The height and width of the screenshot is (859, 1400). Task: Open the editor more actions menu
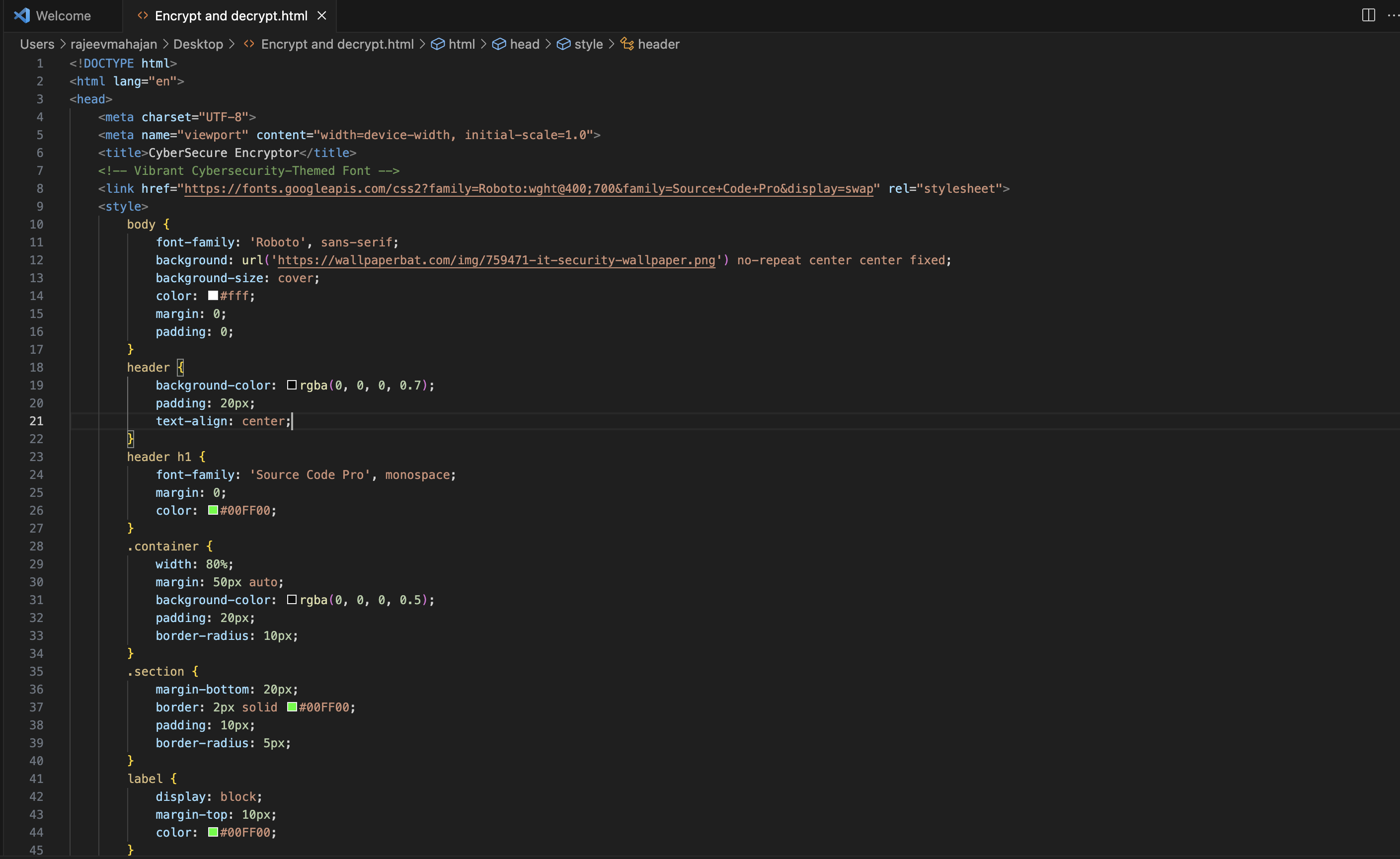click(x=1393, y=15)
